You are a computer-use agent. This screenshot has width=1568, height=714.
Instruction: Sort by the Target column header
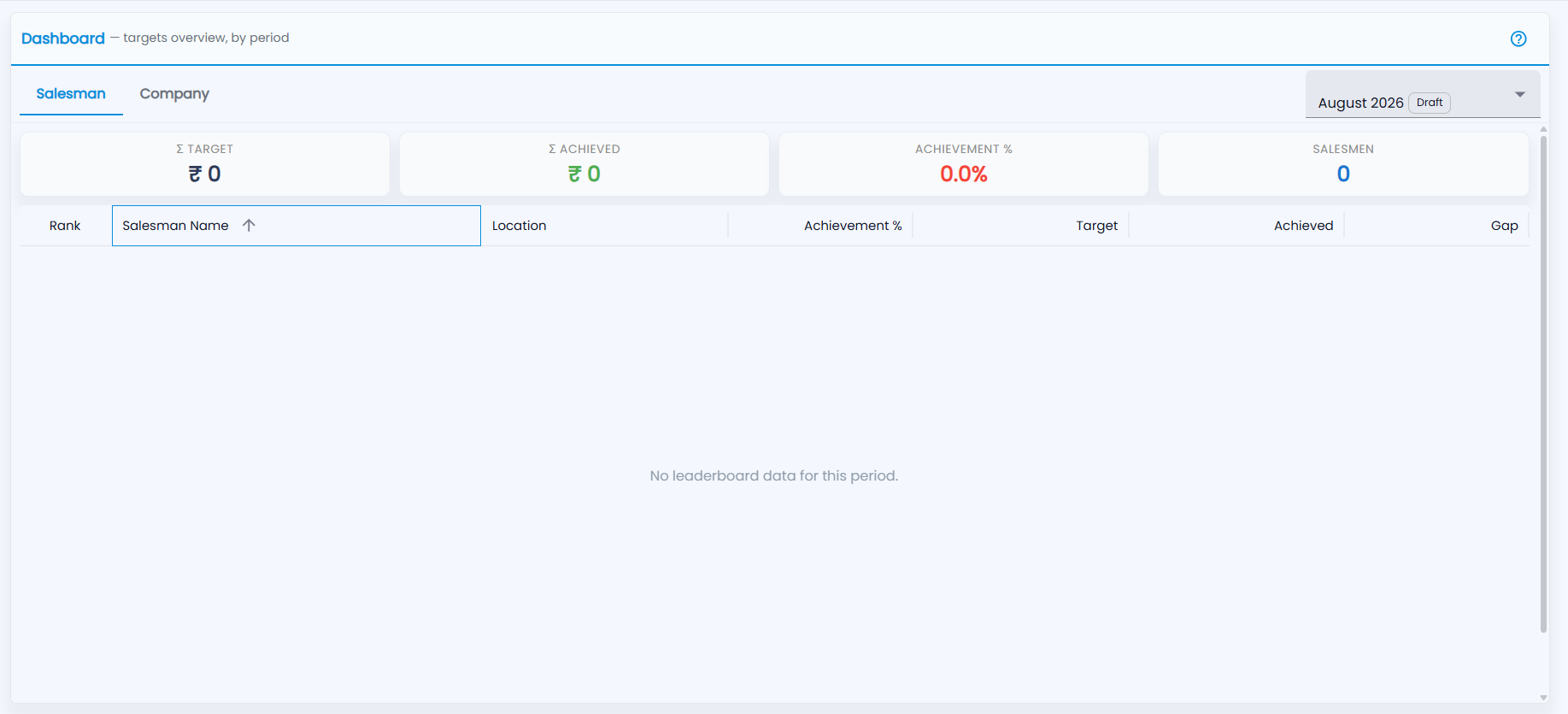coord(1020,226)
